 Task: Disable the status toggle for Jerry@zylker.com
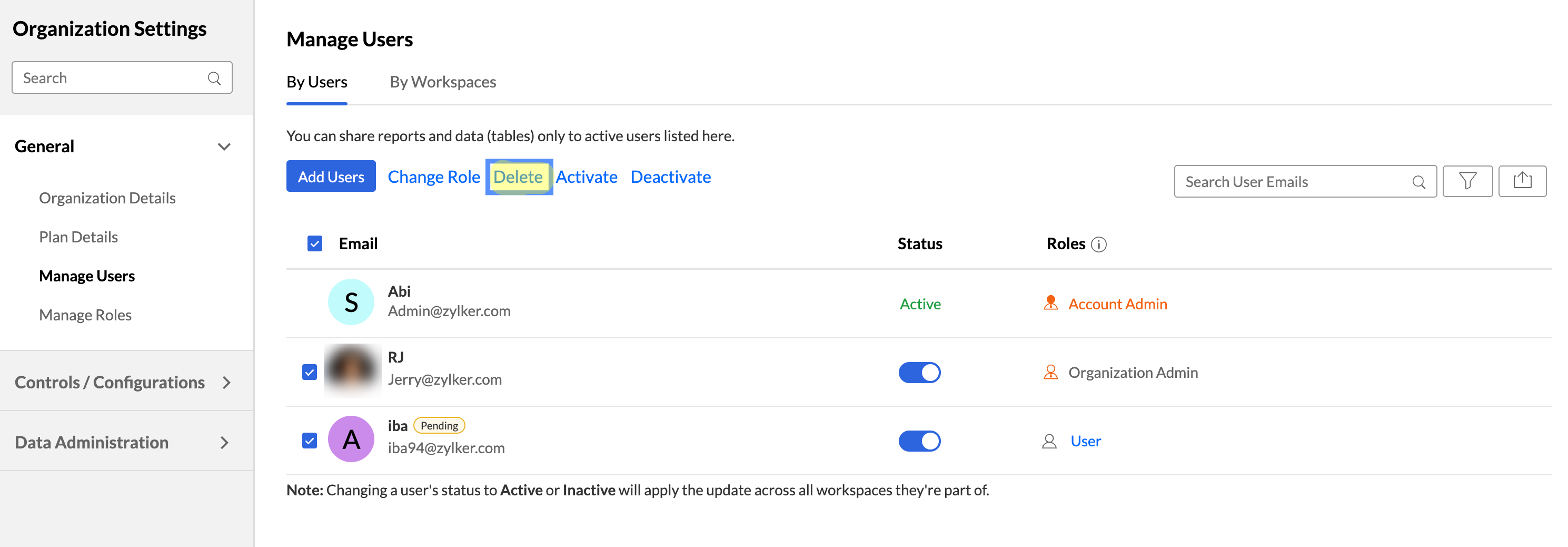coord(919,372)
